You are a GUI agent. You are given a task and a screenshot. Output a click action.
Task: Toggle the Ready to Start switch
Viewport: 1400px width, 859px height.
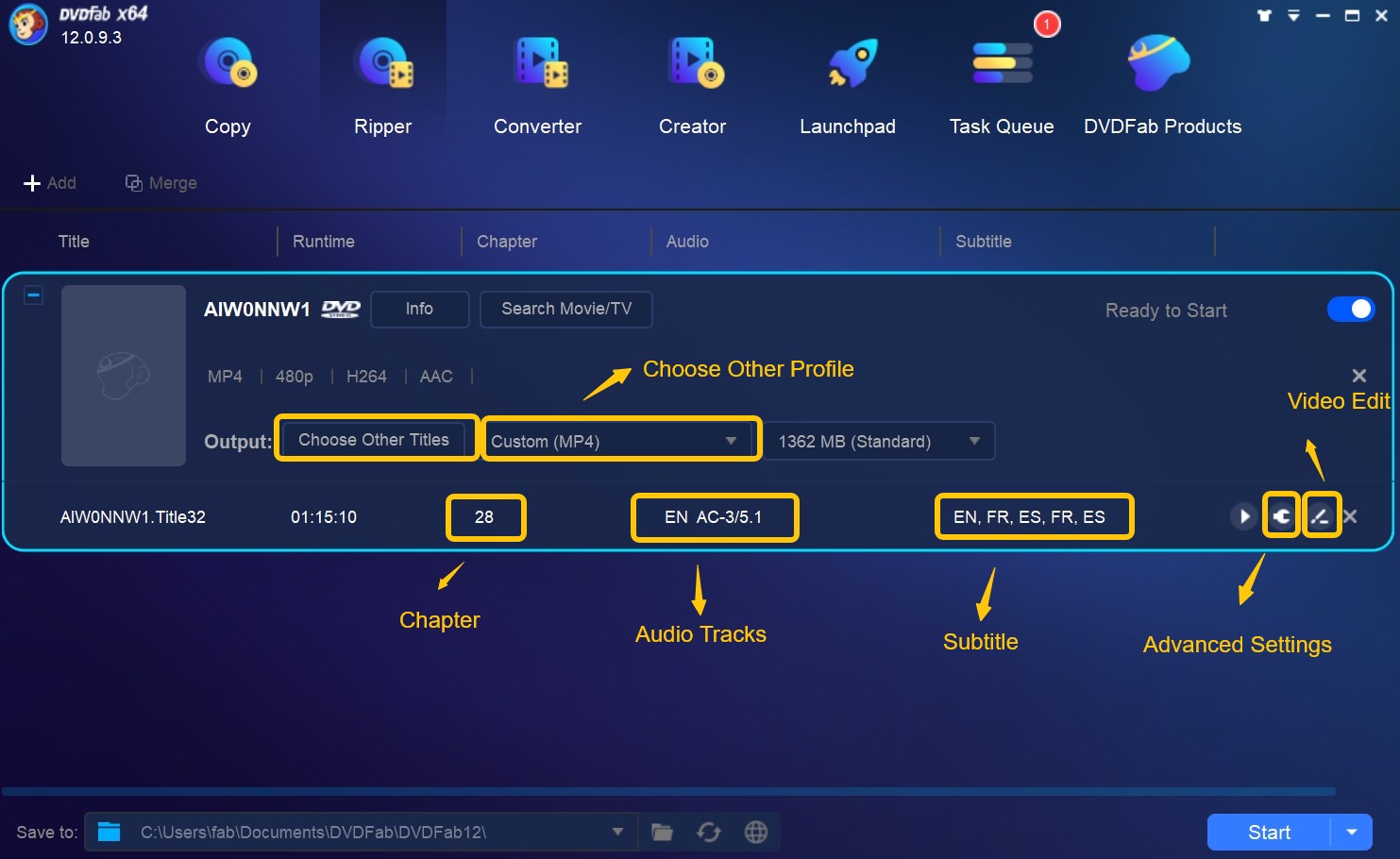coord(1351,309)
